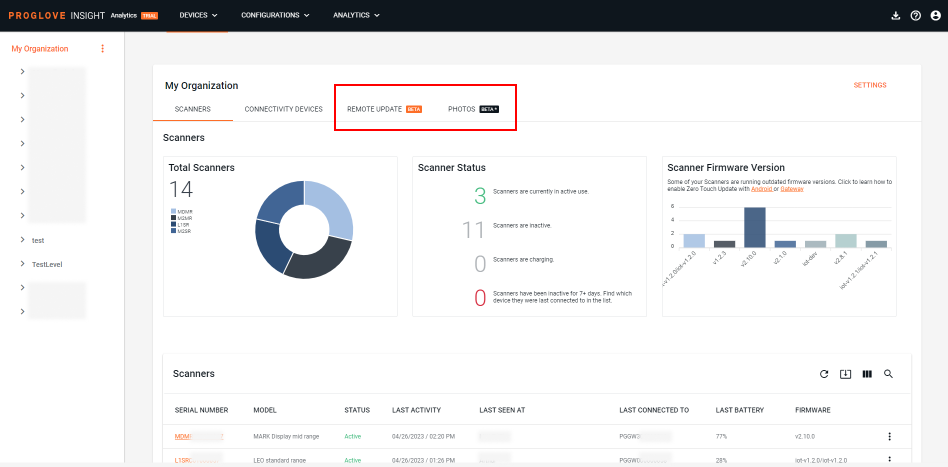Open the user account profile icon

tap(935, 16)
